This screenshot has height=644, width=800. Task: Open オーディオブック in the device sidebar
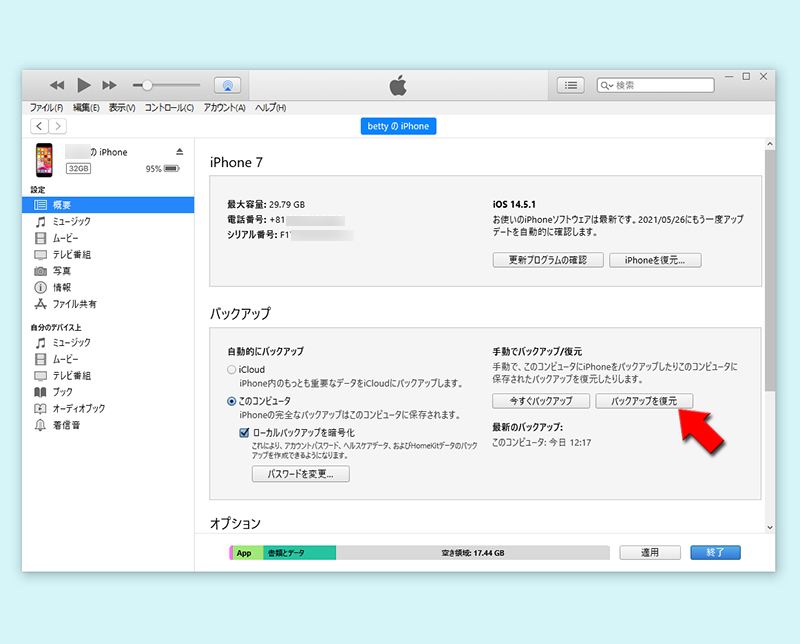click(80, 408)
